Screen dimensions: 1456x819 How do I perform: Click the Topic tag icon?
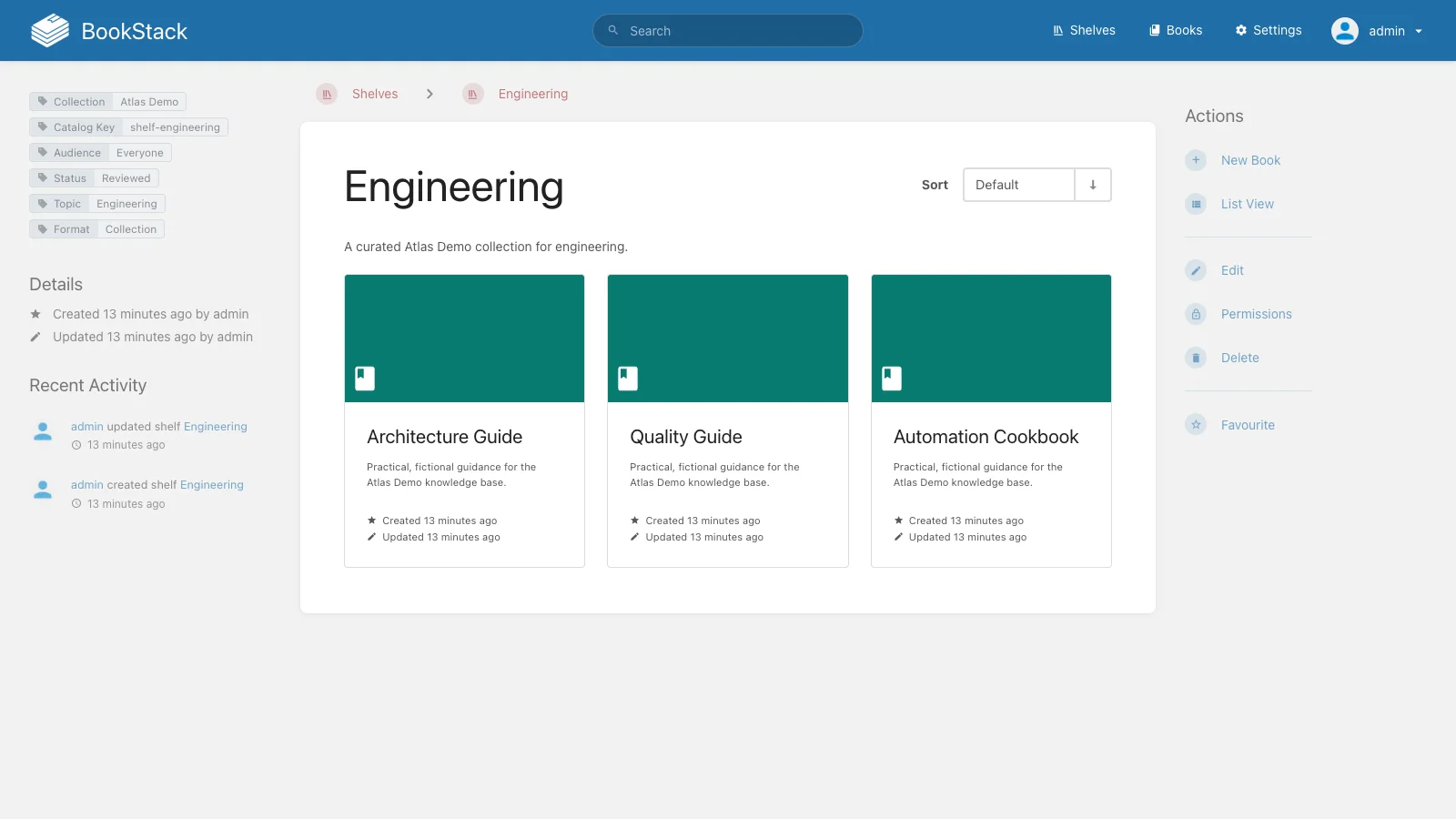click(42, 204)
